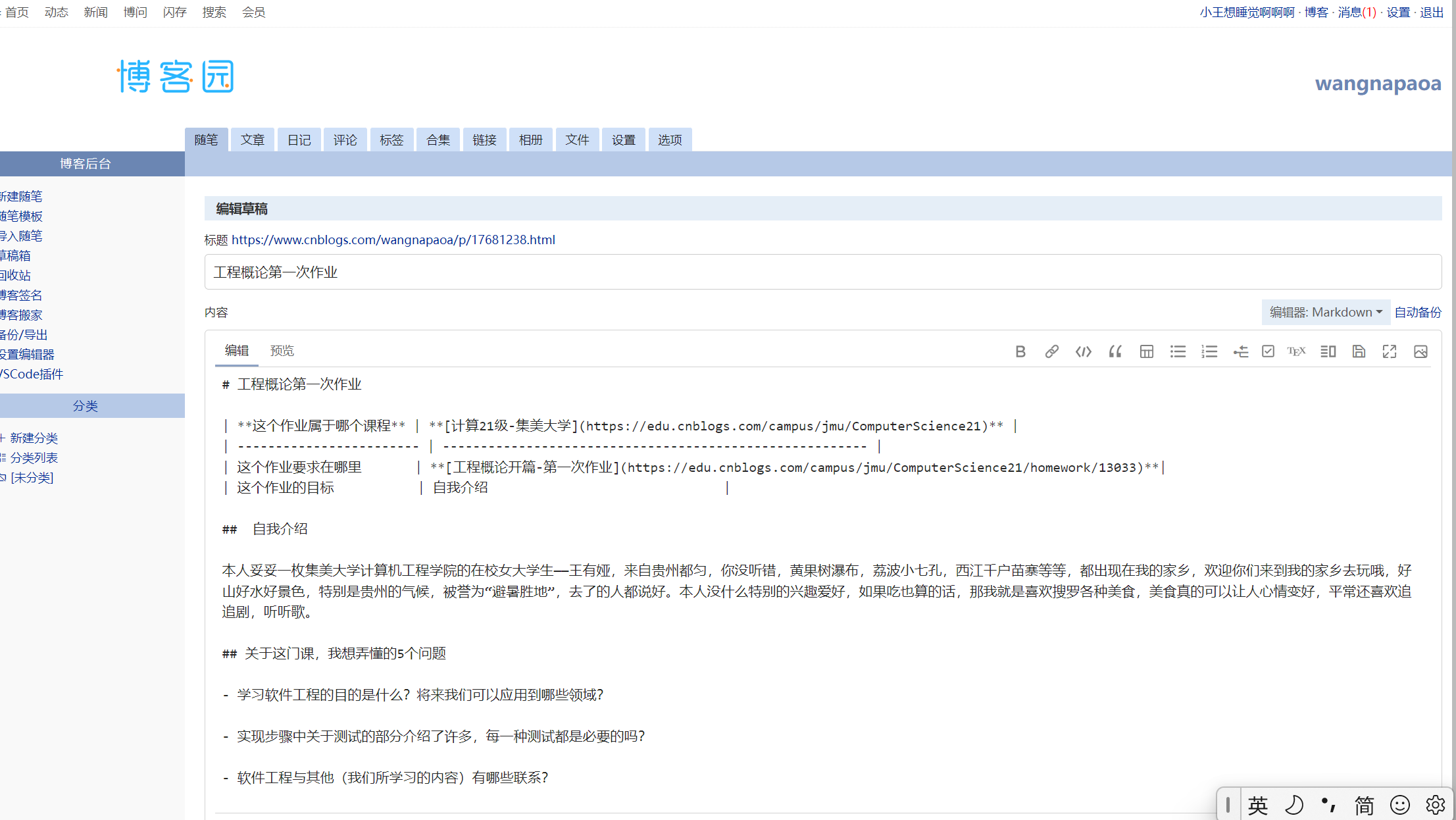Click the title input field
The image size is (1456, 820).
(822, 272)
